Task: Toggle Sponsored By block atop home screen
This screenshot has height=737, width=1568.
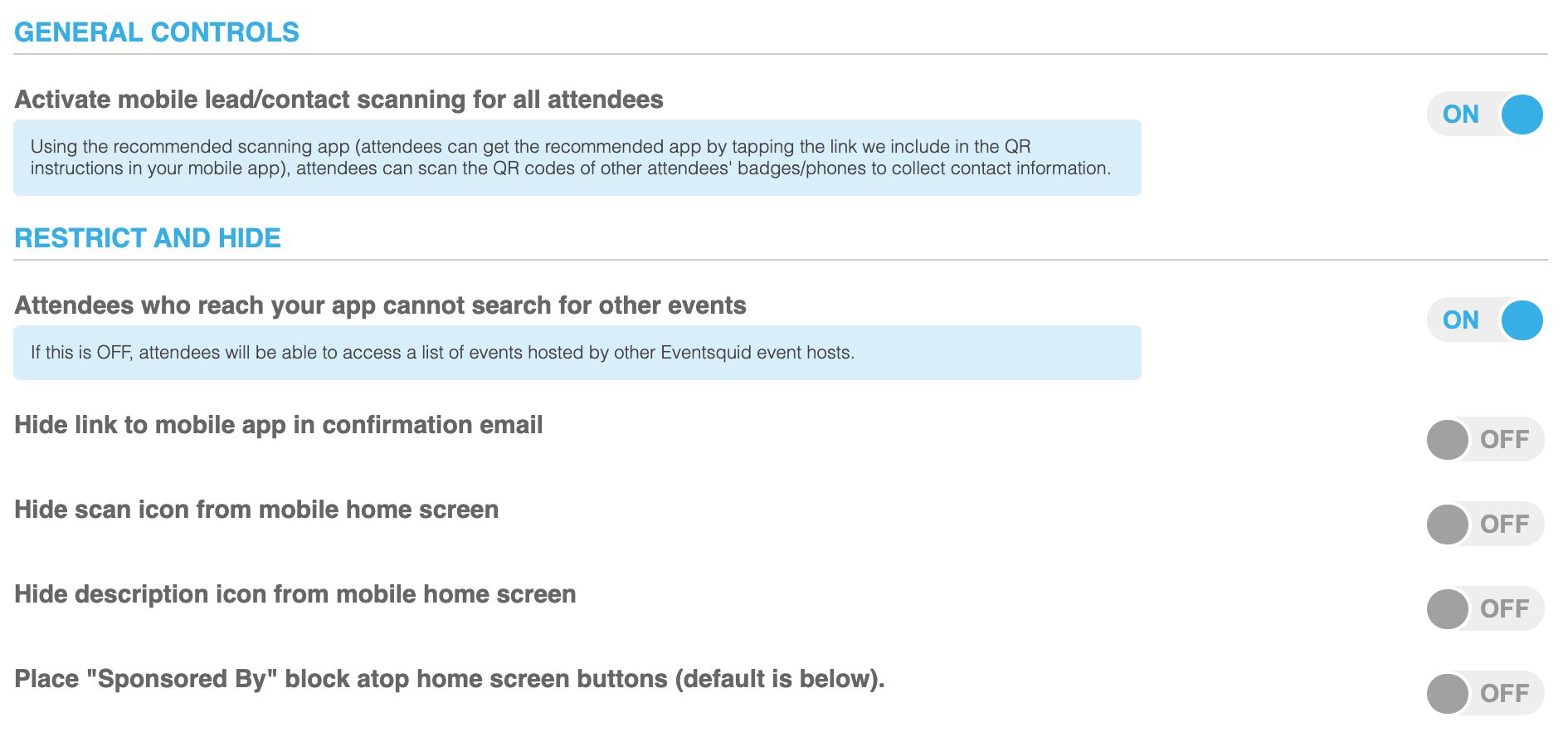Action: (1485, 693)
